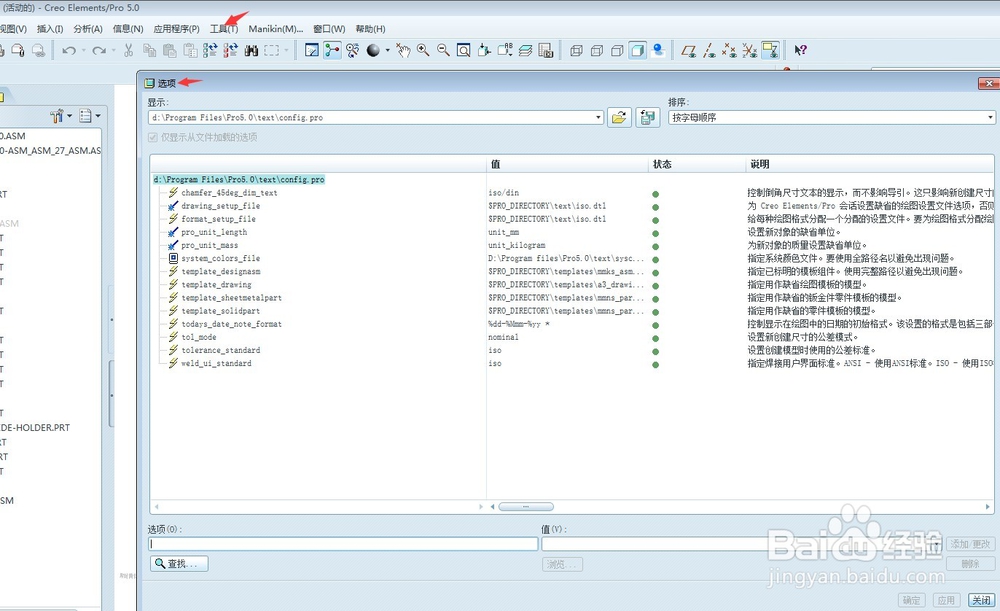Open the 工具(T) menu
The width and height of the screenshot is (1000, 611).
pos(224,29)
